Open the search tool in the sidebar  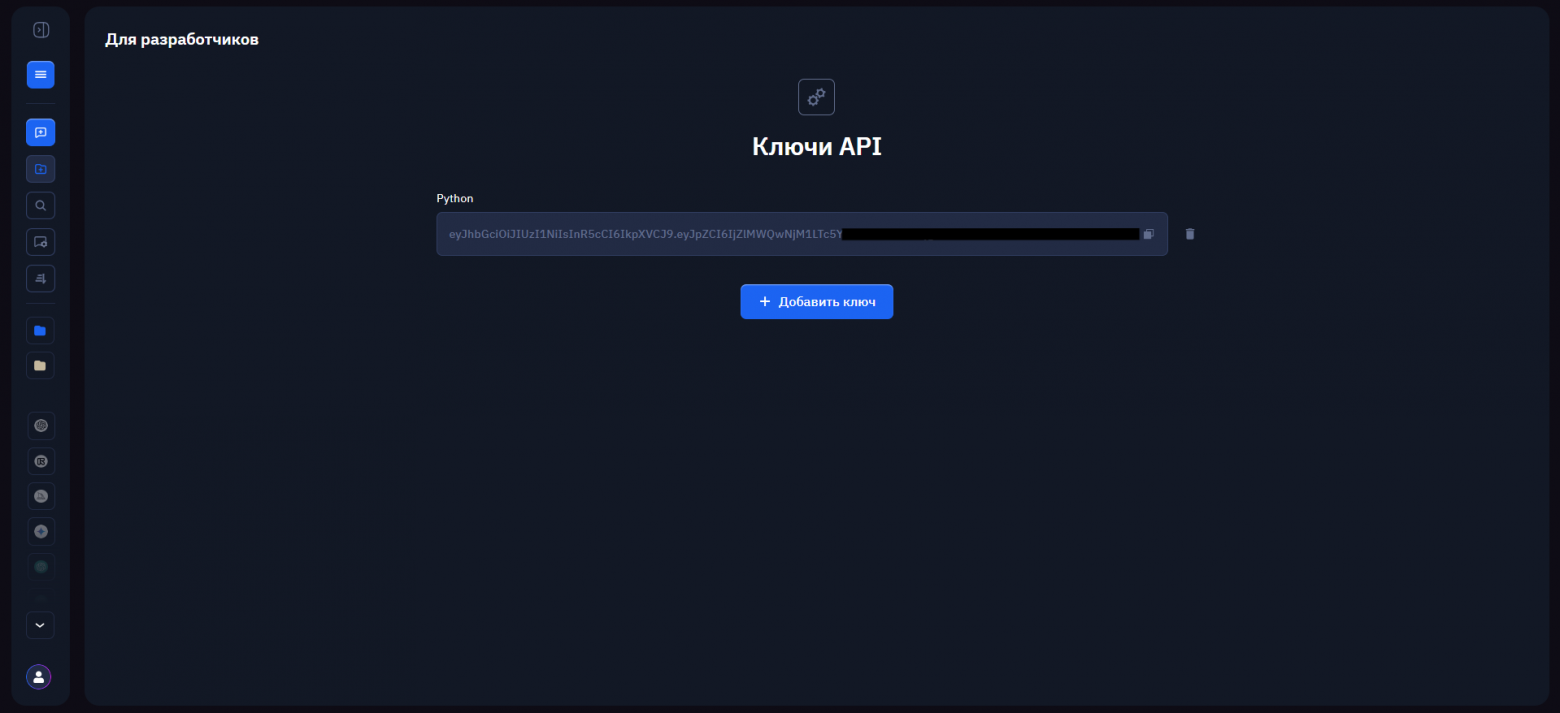40,205
